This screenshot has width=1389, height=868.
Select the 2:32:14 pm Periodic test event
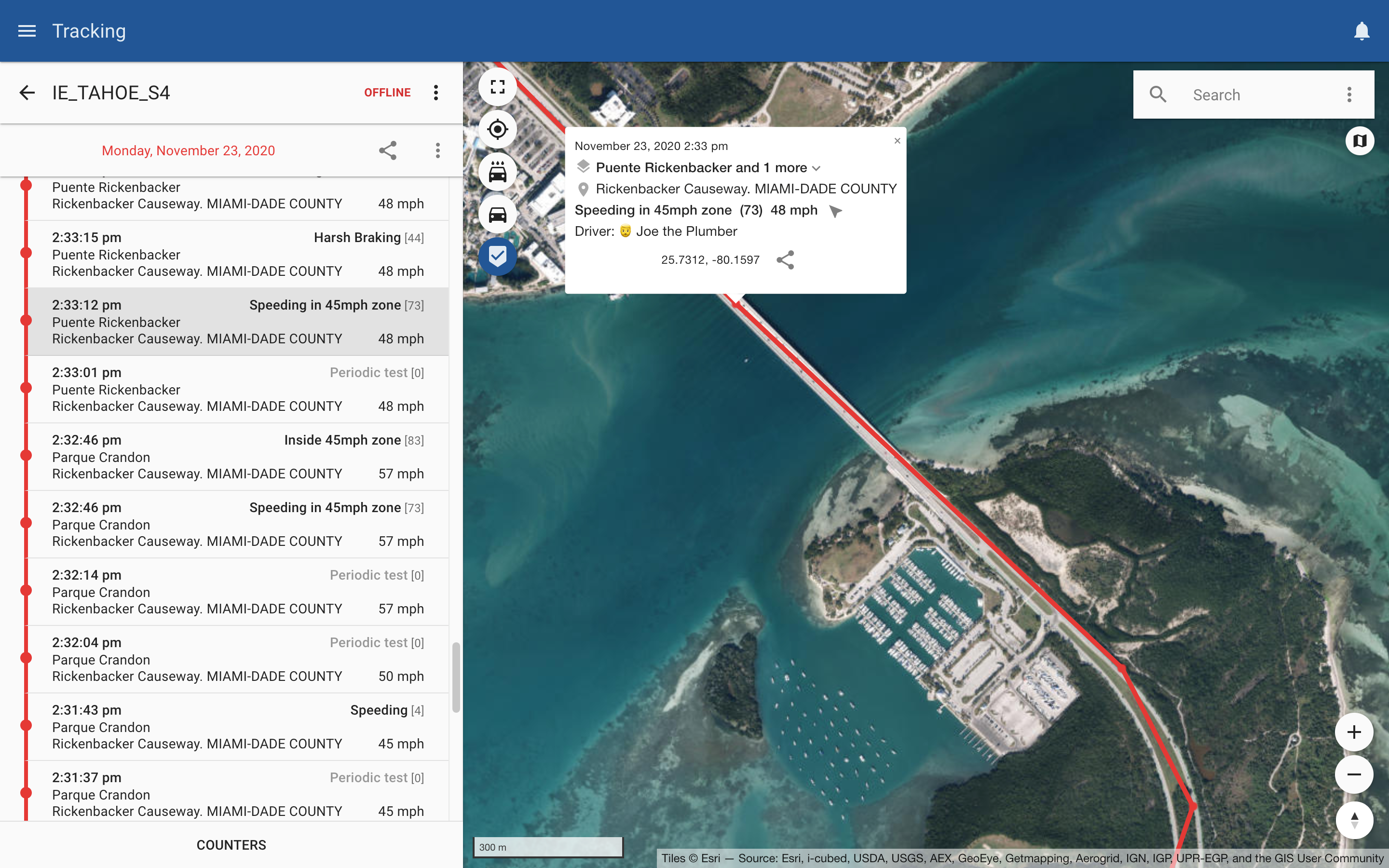pos(238,592)
